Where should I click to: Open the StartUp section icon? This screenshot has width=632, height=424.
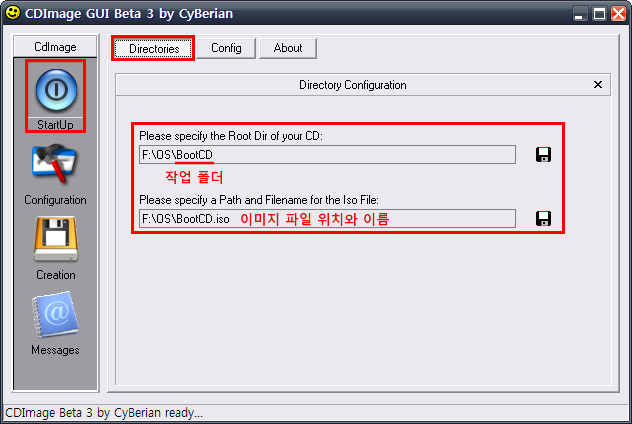click(x=56, y=90)
